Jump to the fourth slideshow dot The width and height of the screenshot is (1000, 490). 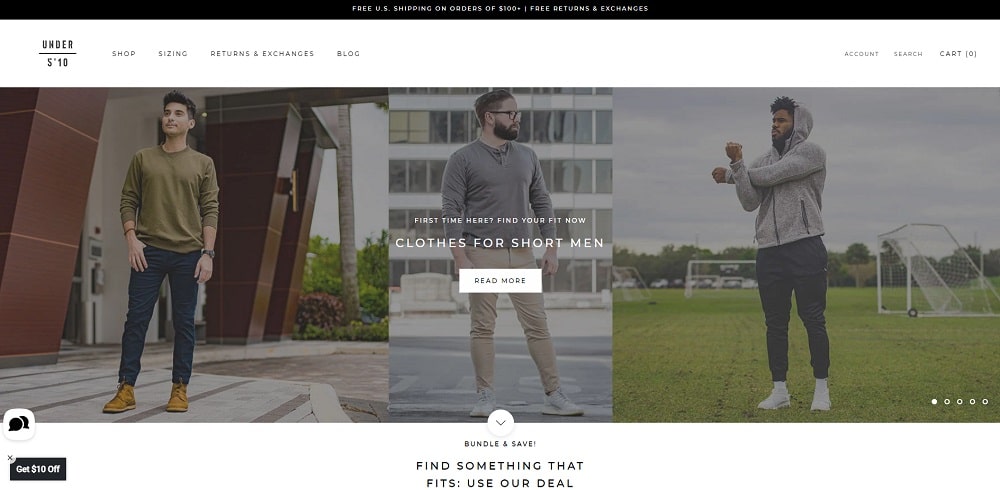point(973,401)
